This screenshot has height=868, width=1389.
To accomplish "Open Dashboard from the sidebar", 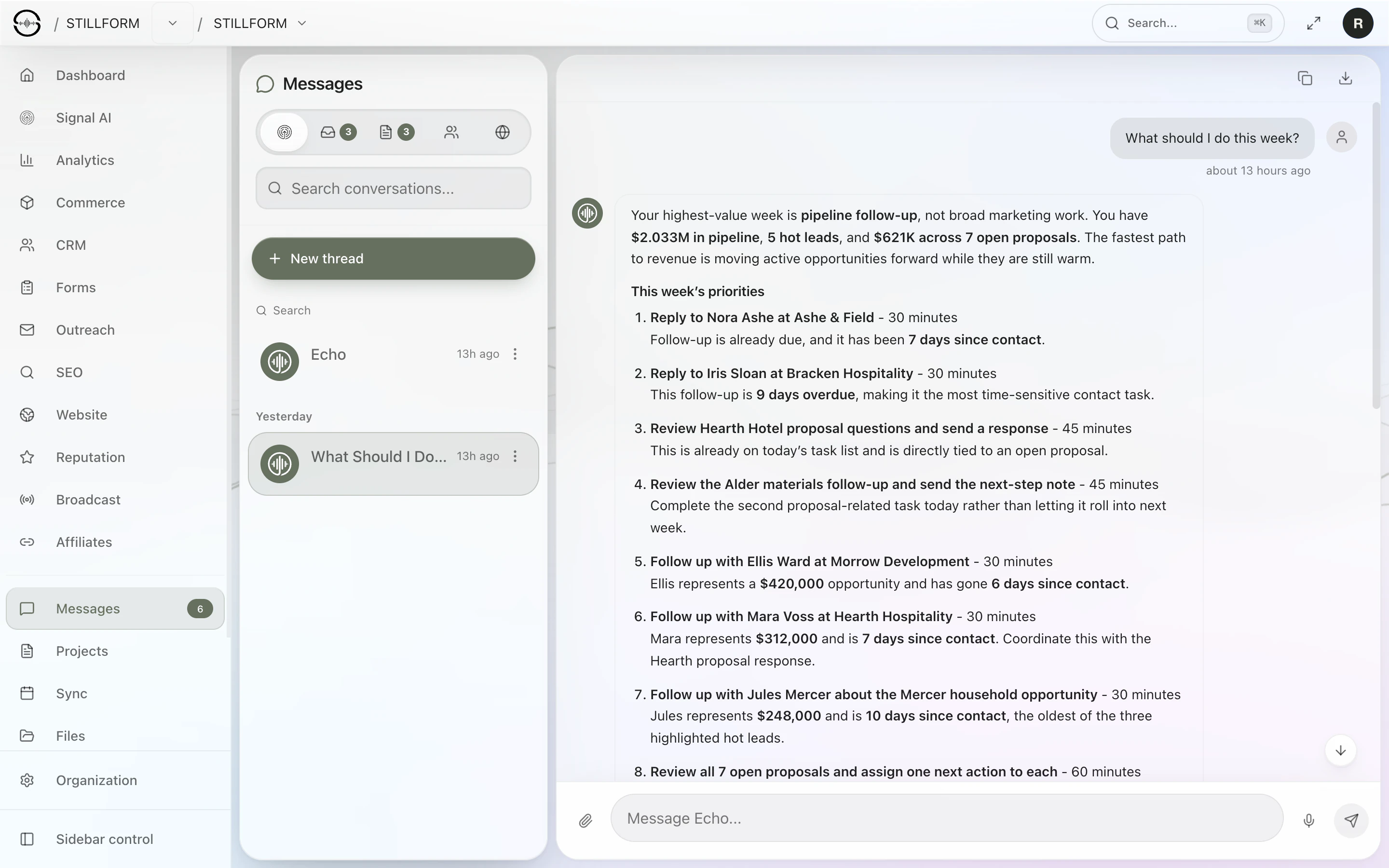I will [115, 75].
